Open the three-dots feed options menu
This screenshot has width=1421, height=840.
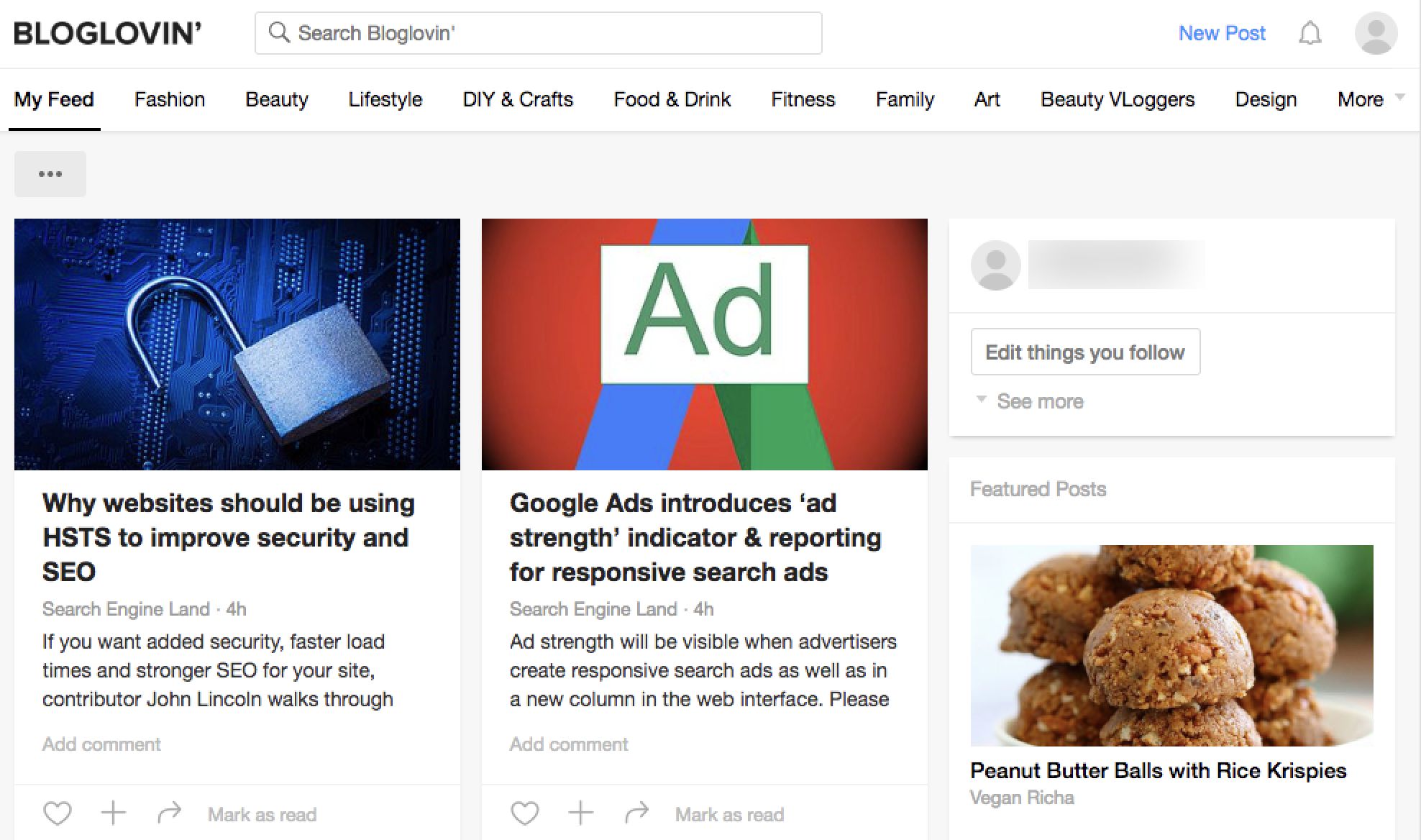pyautogui.click(x=50, y=174)
